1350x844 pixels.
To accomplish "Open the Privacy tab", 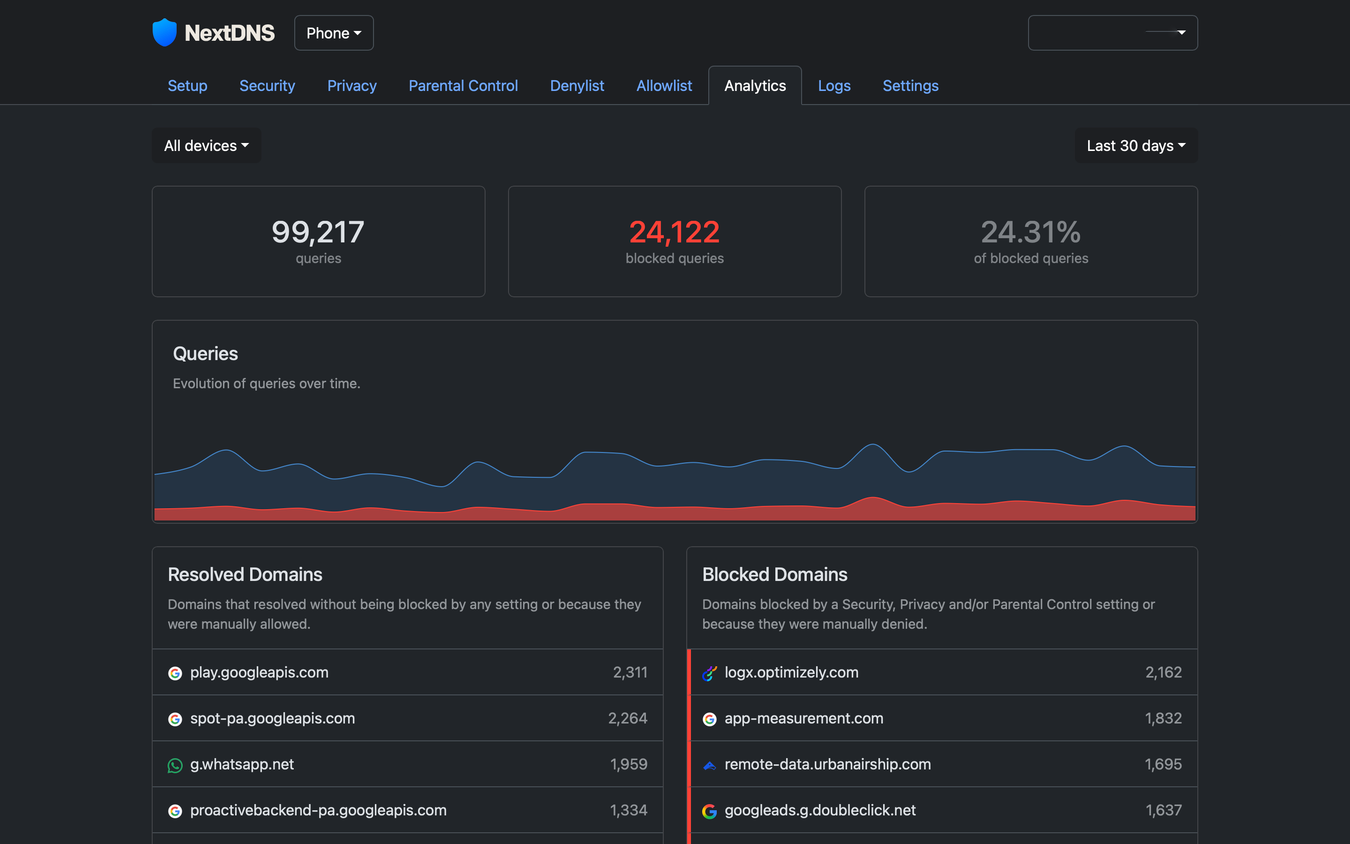I will [x=352, y=86].
